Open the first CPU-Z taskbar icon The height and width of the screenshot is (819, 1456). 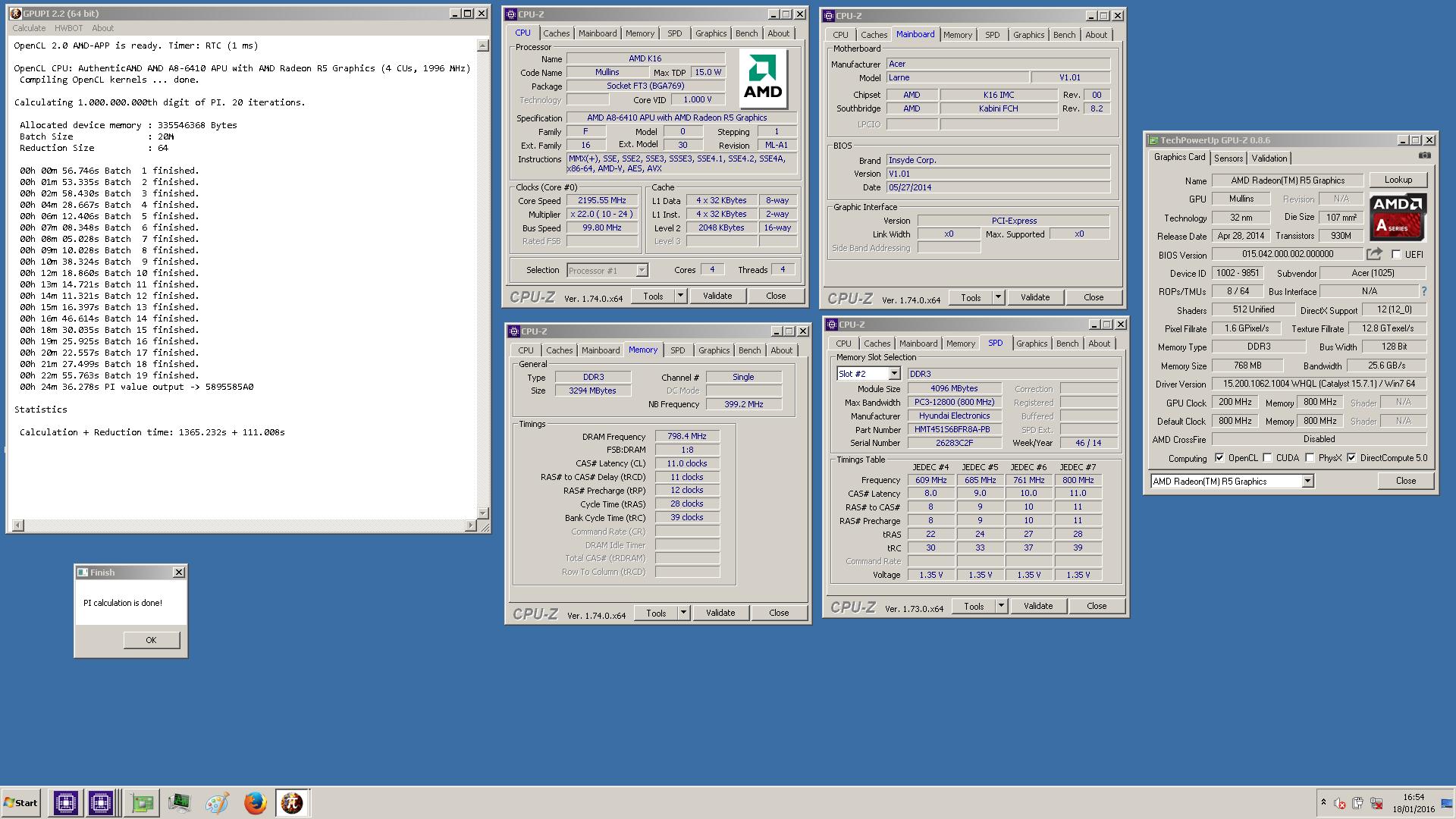[x=65, y=802]
